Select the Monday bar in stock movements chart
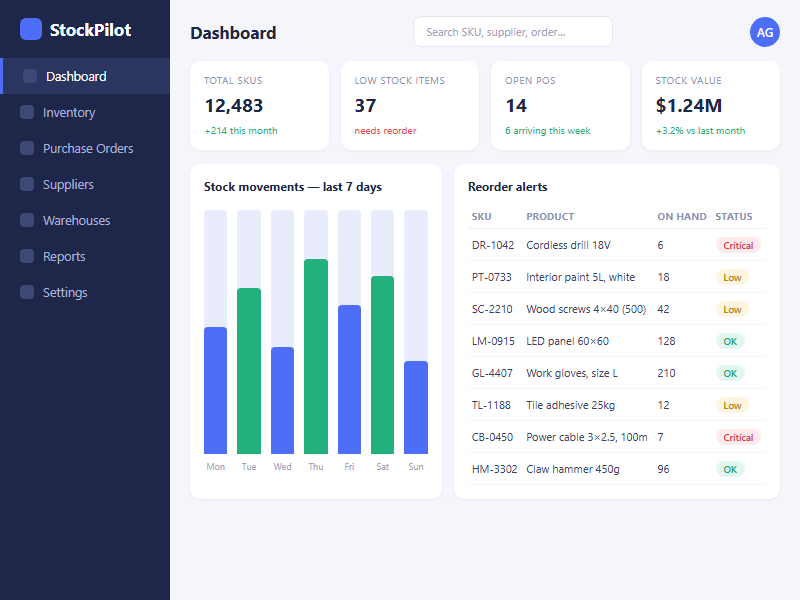The image size is (800, 600). (215, 390)
